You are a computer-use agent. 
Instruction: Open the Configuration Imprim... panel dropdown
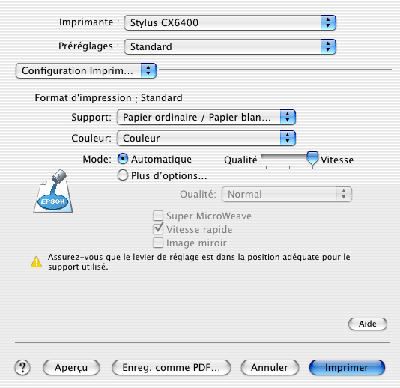pyautogui.click(x=86, y=71)
